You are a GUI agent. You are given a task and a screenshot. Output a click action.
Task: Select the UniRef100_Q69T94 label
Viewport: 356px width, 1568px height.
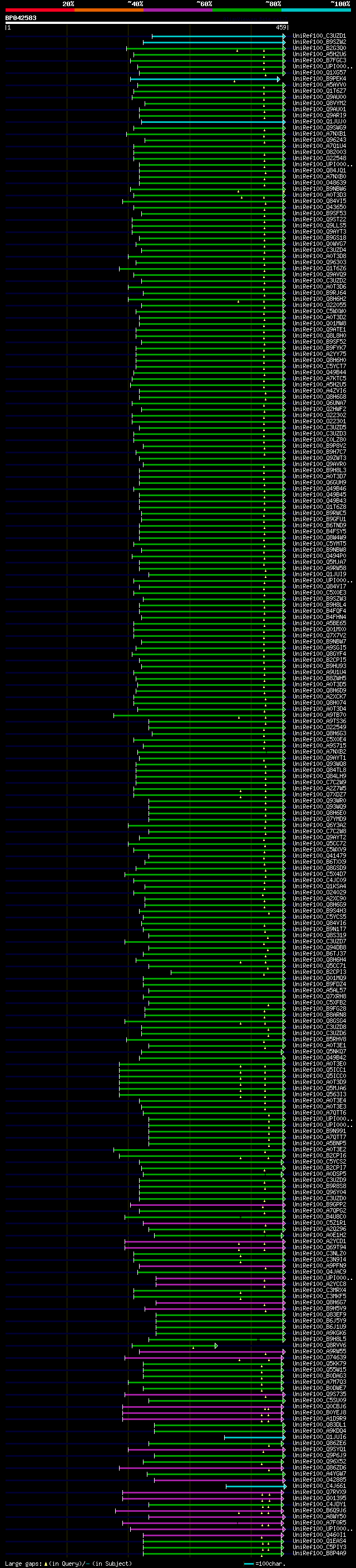coord(319,1247)
